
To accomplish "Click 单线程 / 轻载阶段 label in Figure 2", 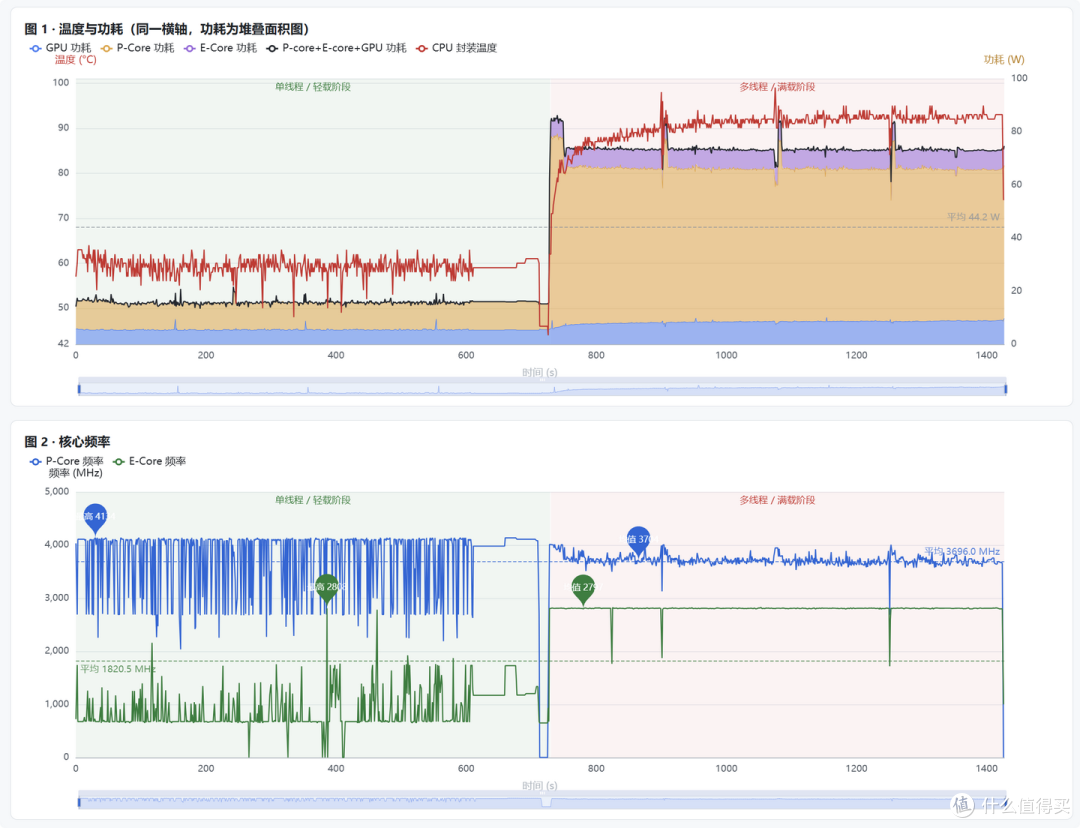I will [x=313, y=500].
